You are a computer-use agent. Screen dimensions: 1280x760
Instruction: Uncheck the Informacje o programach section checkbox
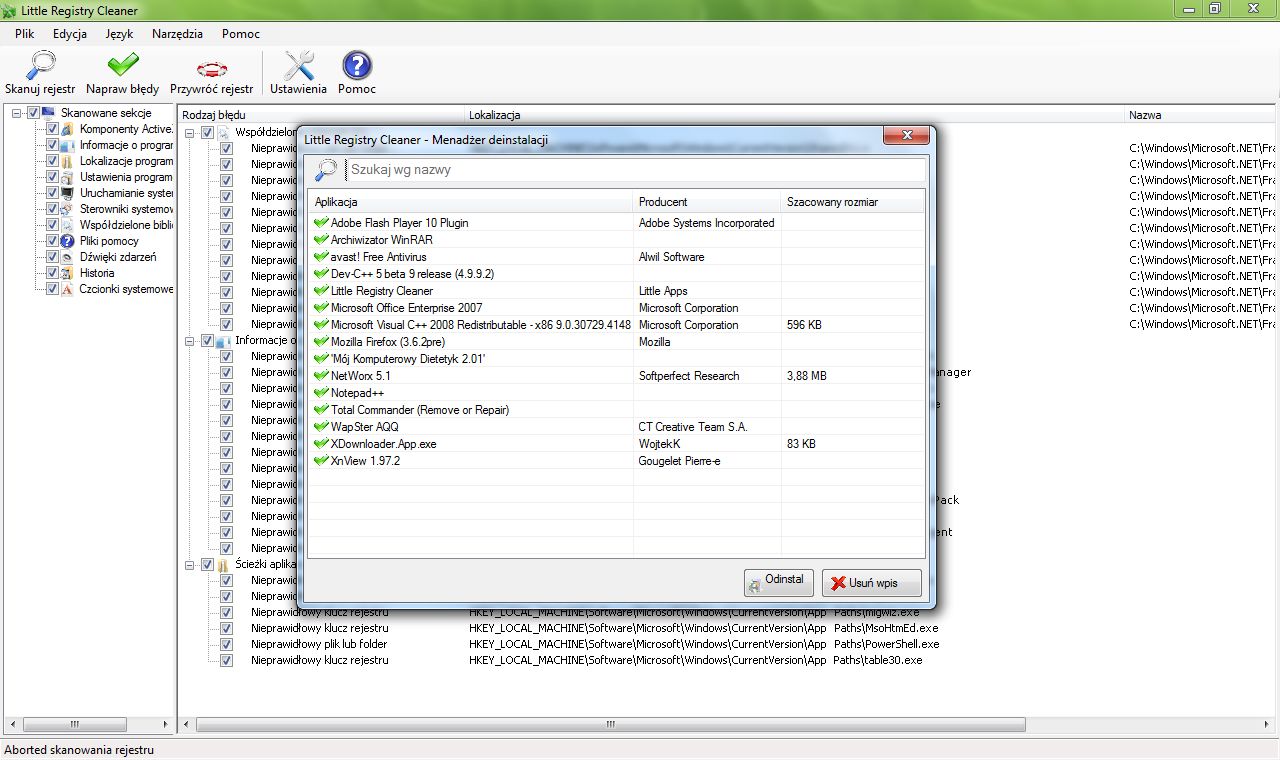pos(53,145)
